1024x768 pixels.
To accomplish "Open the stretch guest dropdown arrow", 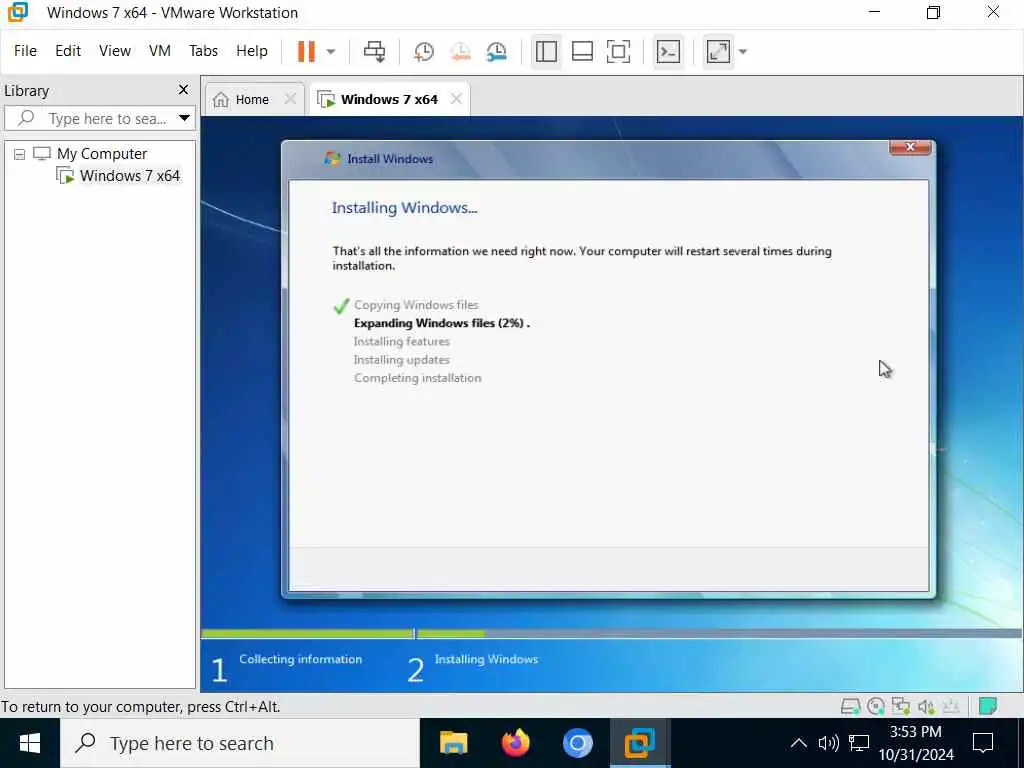I will point(743,52).
